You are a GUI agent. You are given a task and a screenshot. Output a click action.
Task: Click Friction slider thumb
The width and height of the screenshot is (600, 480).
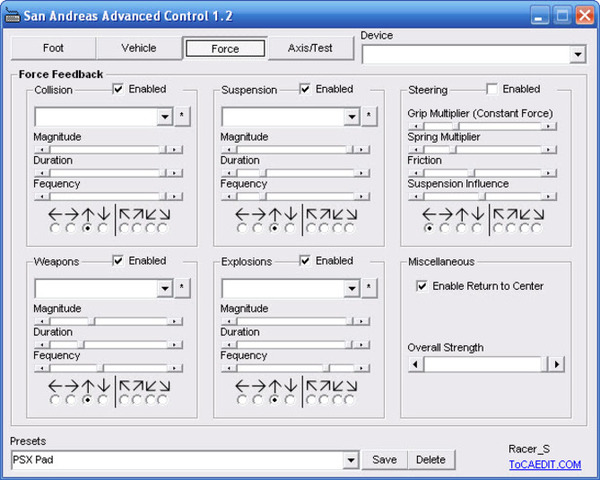point(471,173)
